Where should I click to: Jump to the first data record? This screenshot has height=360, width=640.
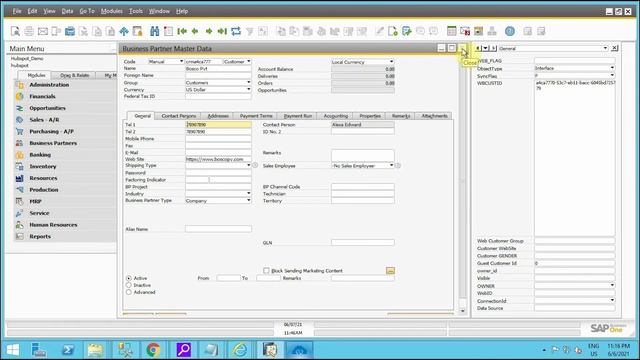point(182,31)
